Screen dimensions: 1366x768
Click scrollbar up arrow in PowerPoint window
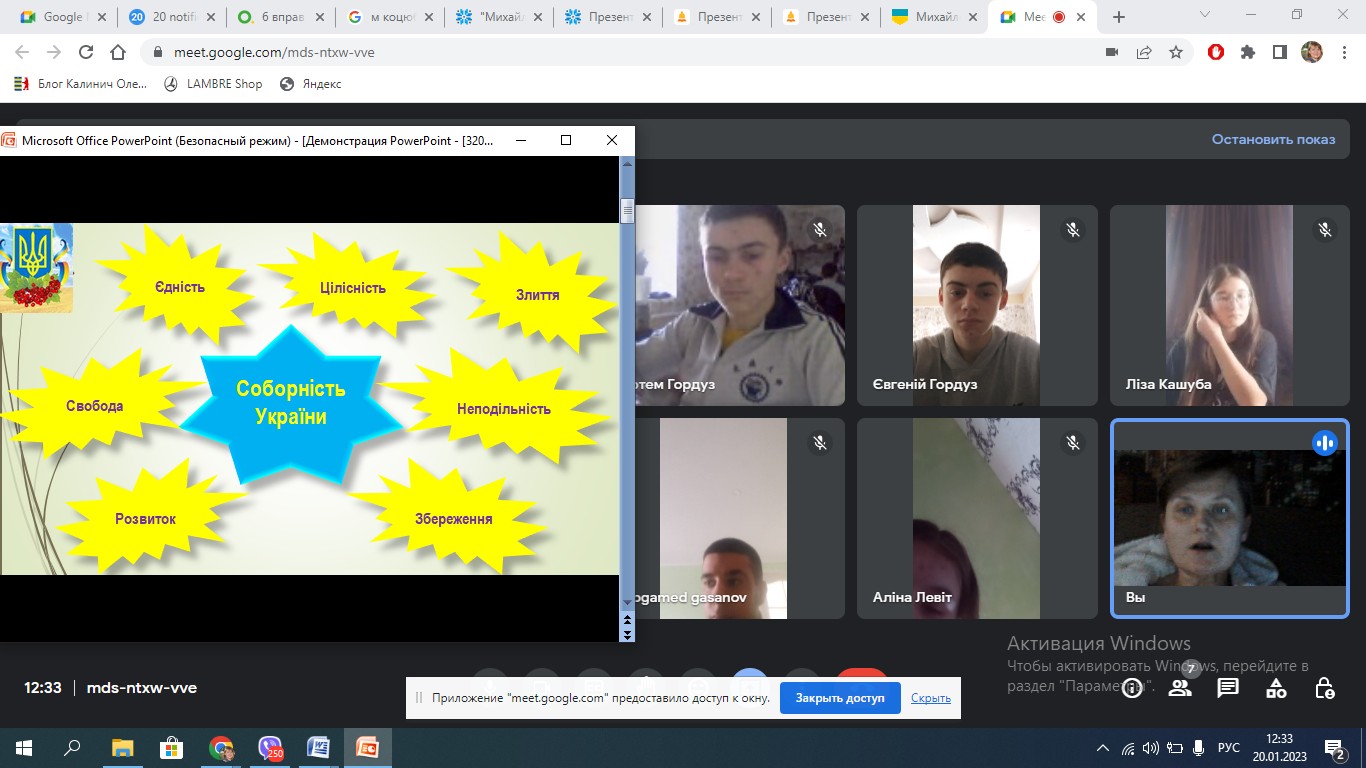point(628,164)
